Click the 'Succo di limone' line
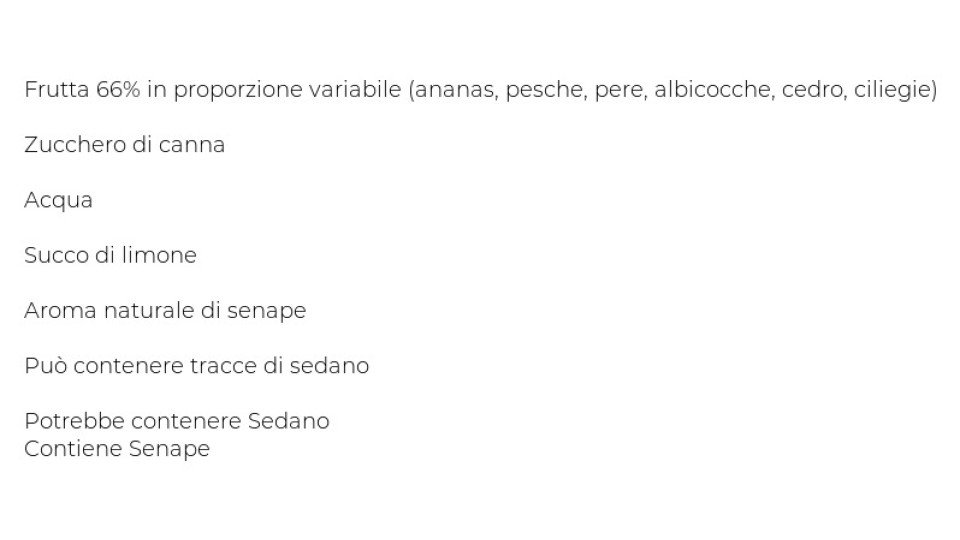 click(110, 255)
